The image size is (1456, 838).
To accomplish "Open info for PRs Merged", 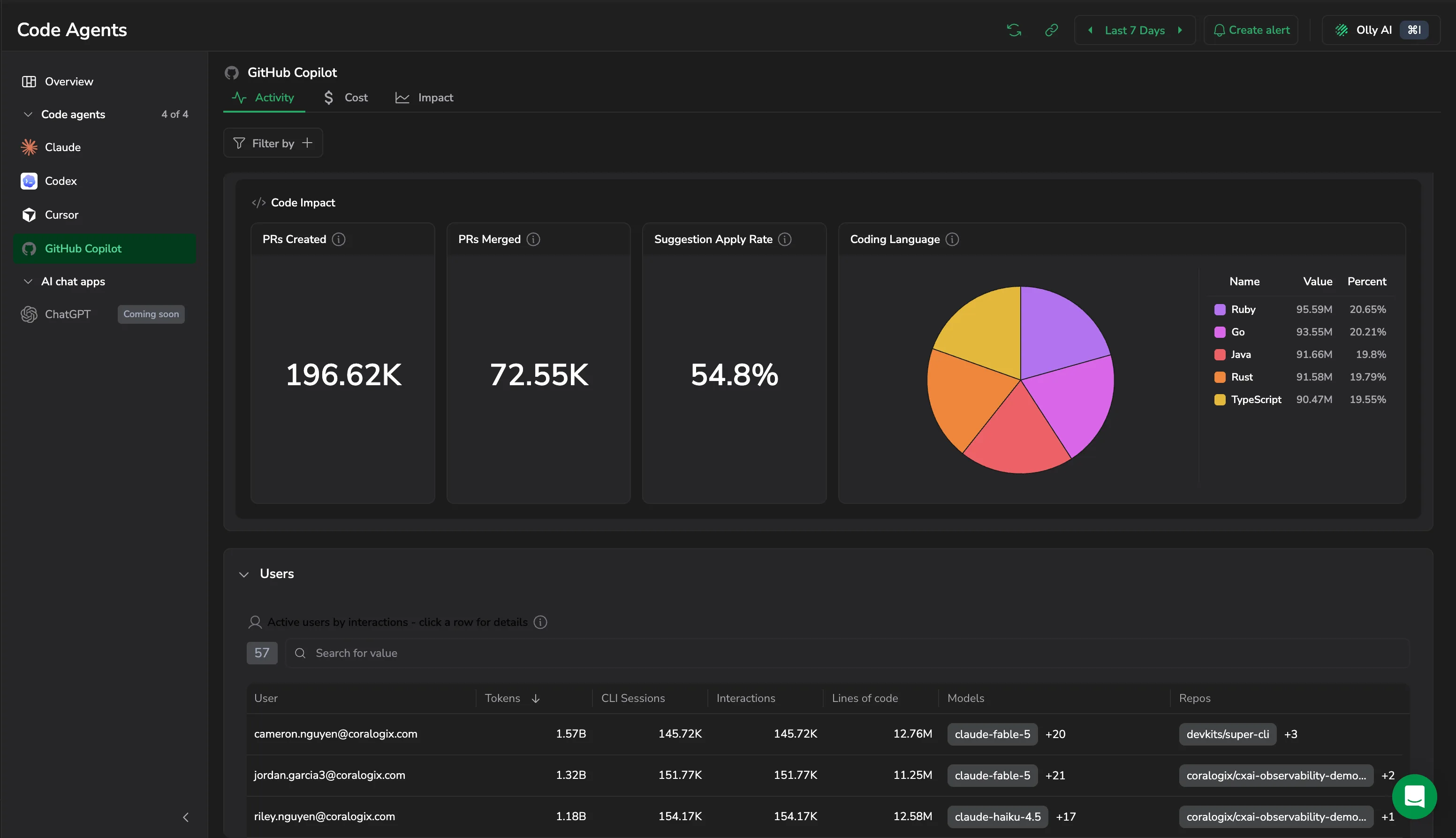I will pyautogui.click(x=533, y=239).
